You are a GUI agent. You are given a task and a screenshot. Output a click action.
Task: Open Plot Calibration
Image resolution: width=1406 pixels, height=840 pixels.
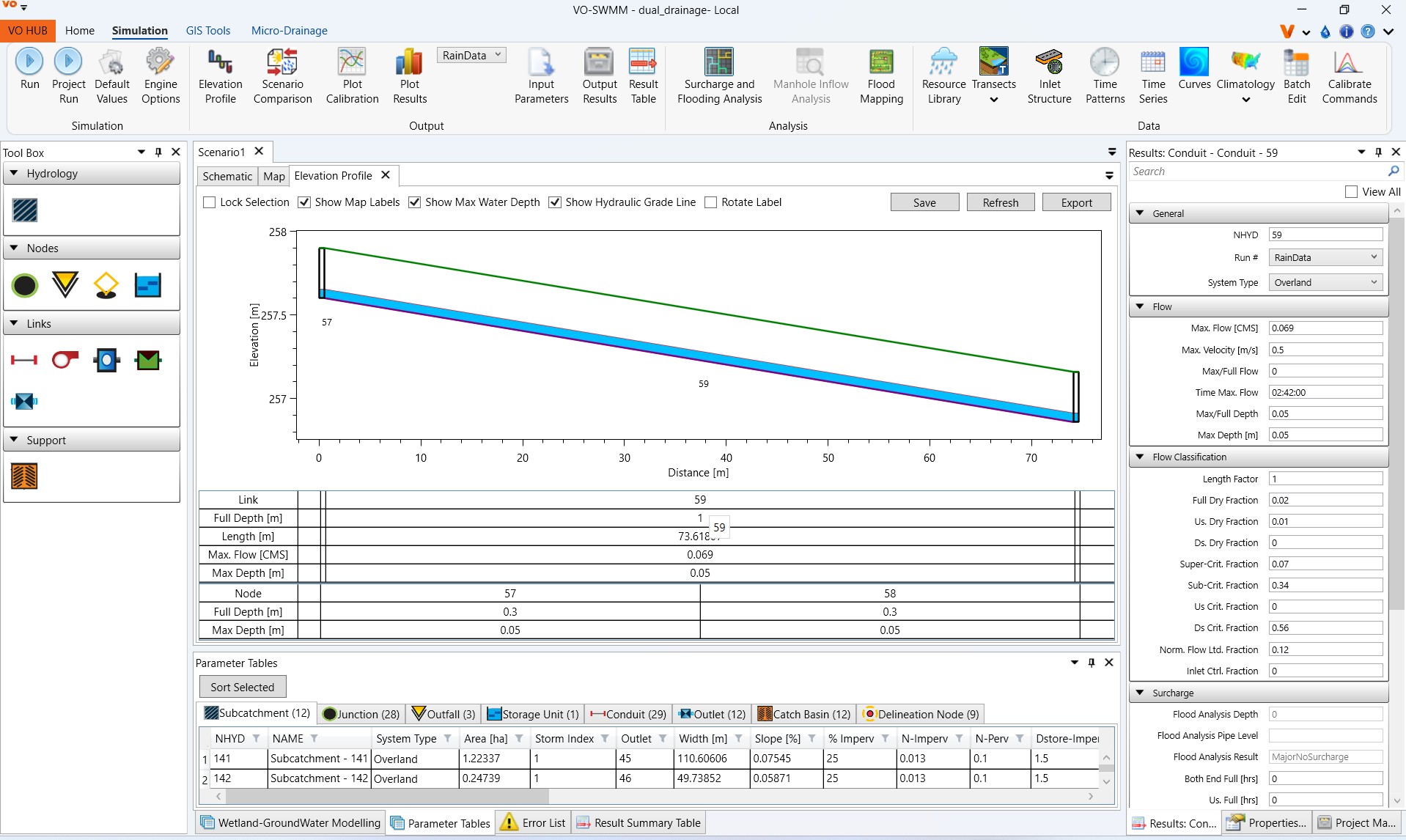[352, 75]
